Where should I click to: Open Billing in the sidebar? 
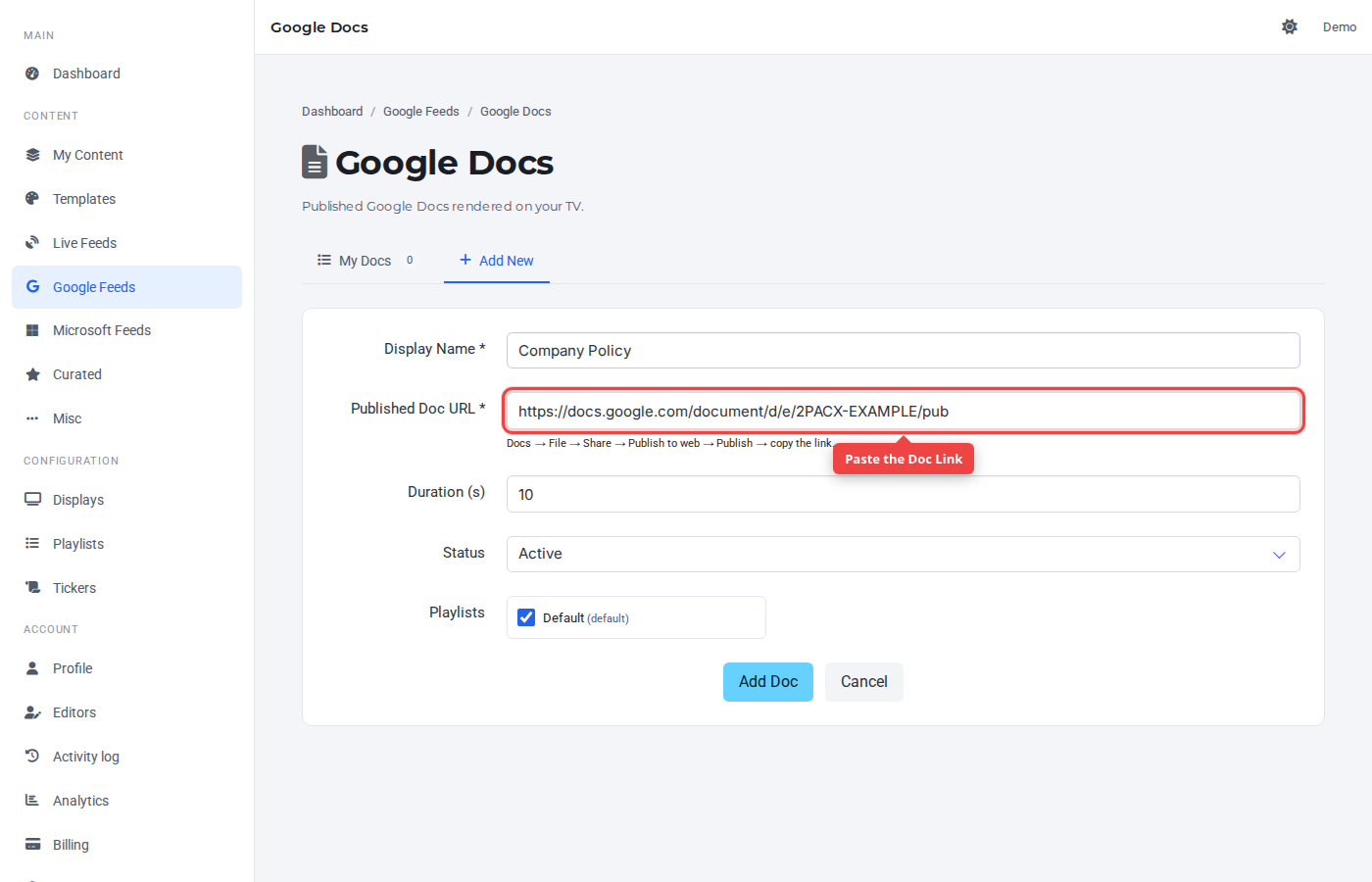[x=127, y=845]
